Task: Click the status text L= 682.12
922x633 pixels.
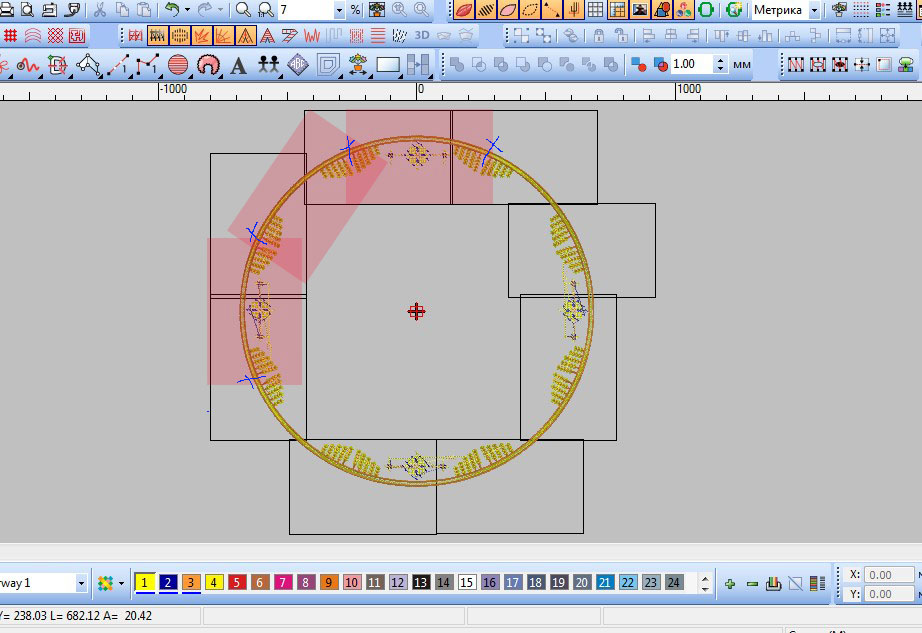Action: point(75,616)
